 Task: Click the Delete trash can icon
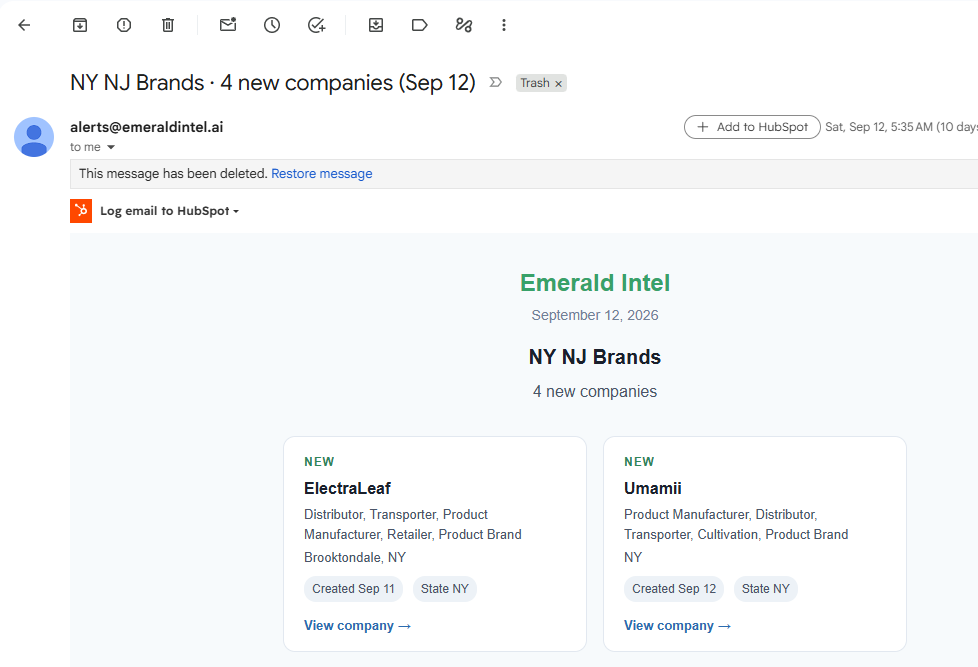pos(168,25)
